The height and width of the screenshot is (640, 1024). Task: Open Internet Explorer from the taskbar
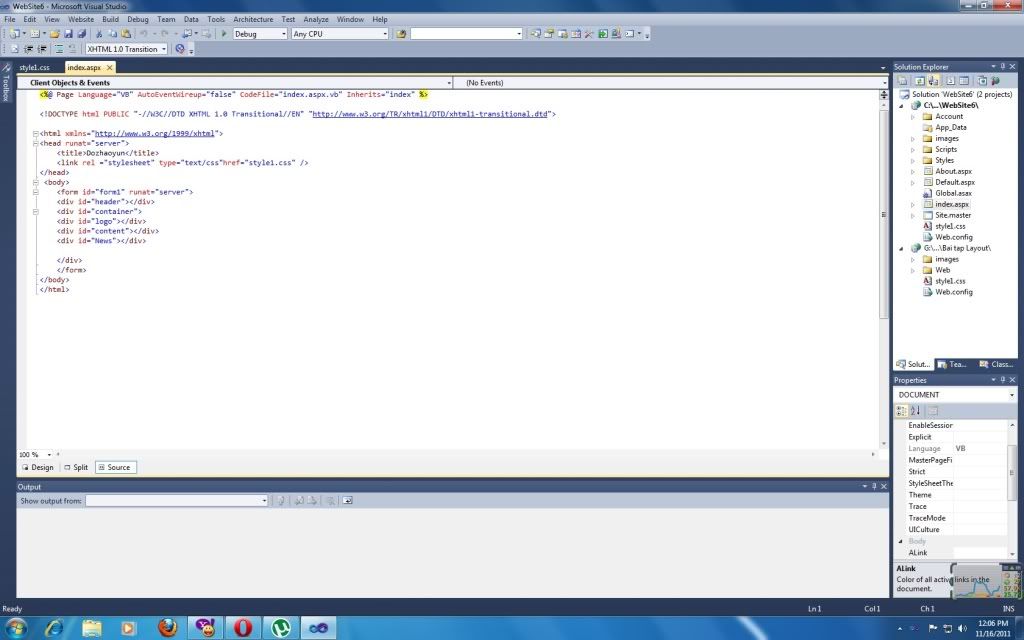(x=54, y=628)
